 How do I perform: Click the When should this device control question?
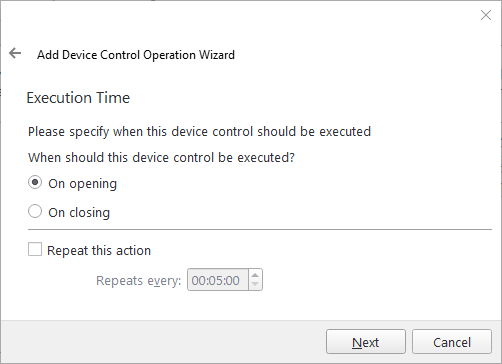coord(161,157)
